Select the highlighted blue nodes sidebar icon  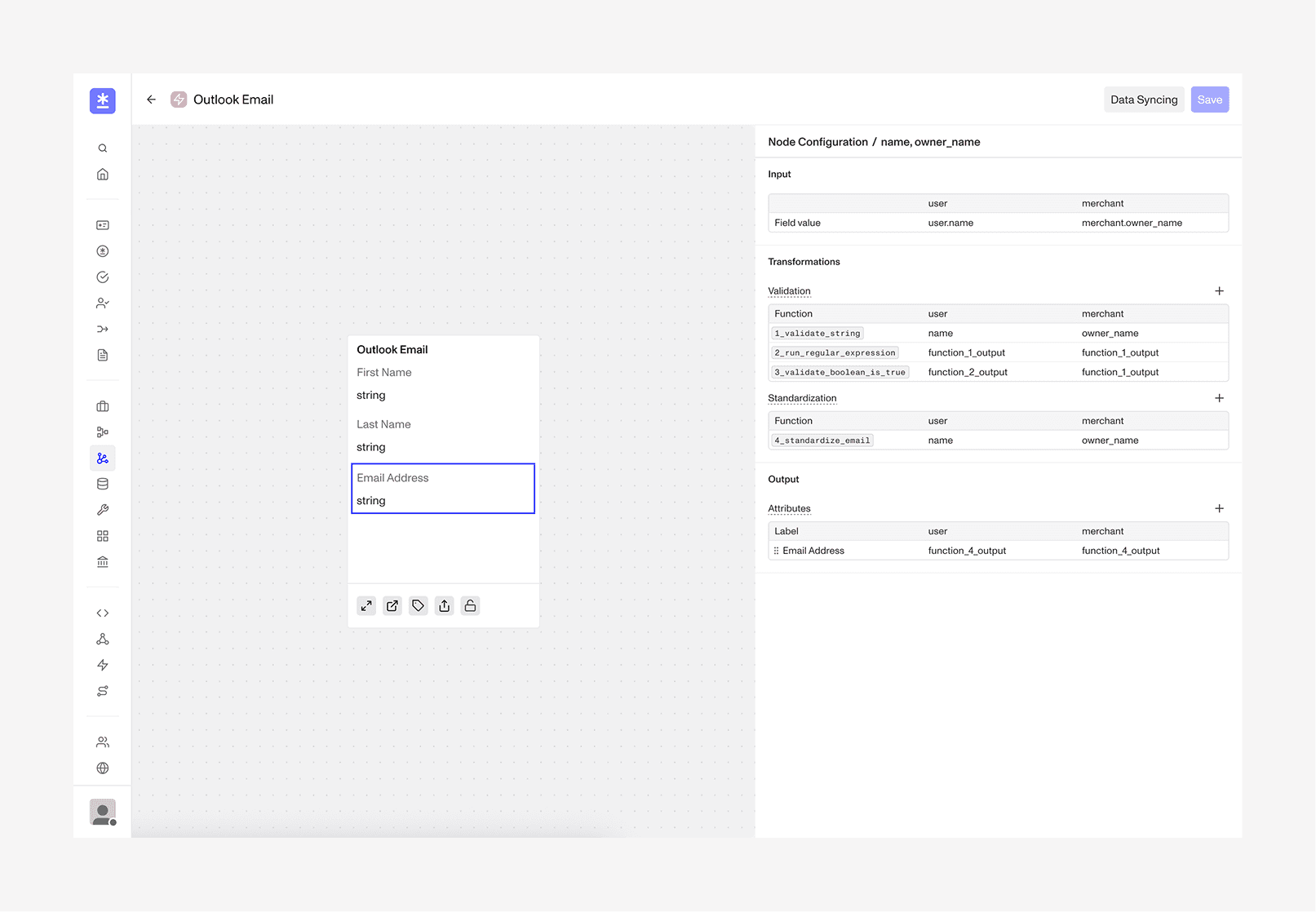coord(103,458)
